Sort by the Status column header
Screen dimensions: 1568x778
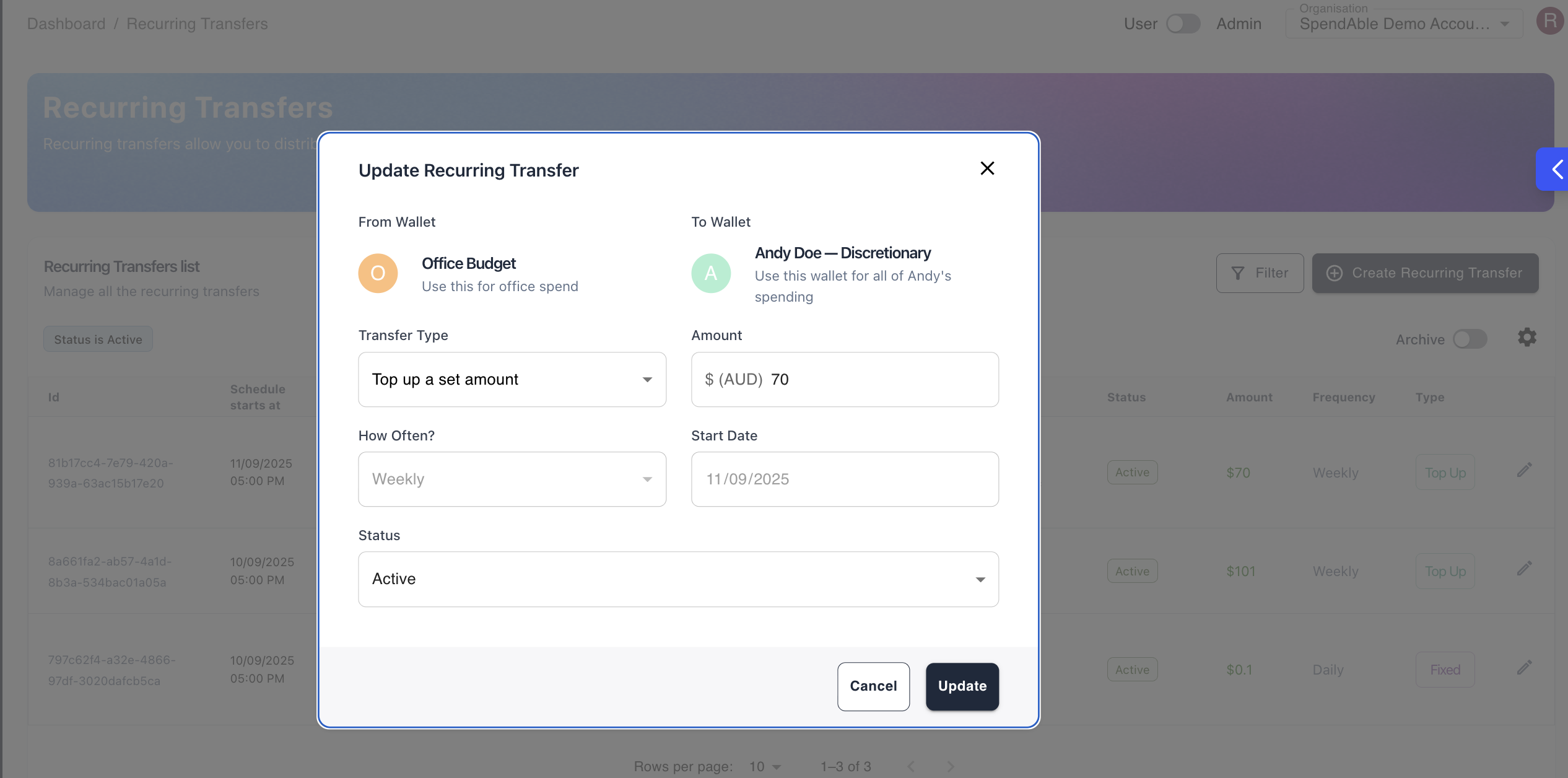(x=1126, y=398)
